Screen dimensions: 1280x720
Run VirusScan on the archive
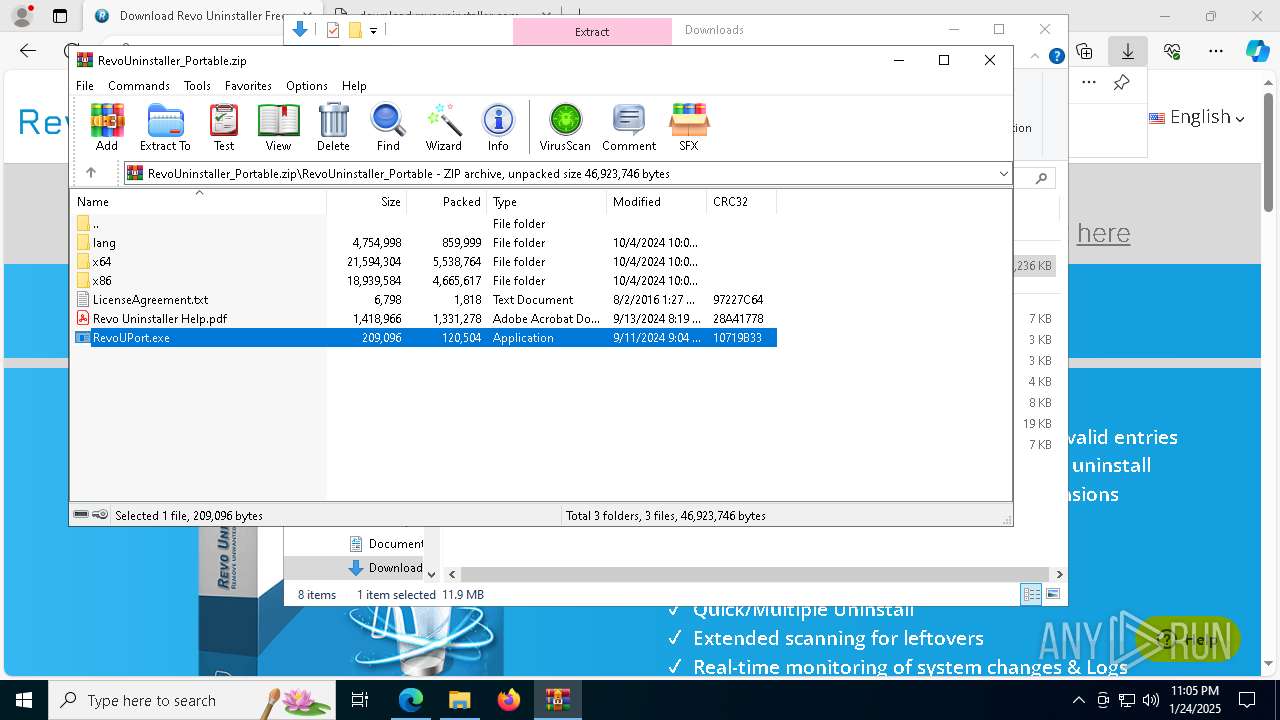565,127
